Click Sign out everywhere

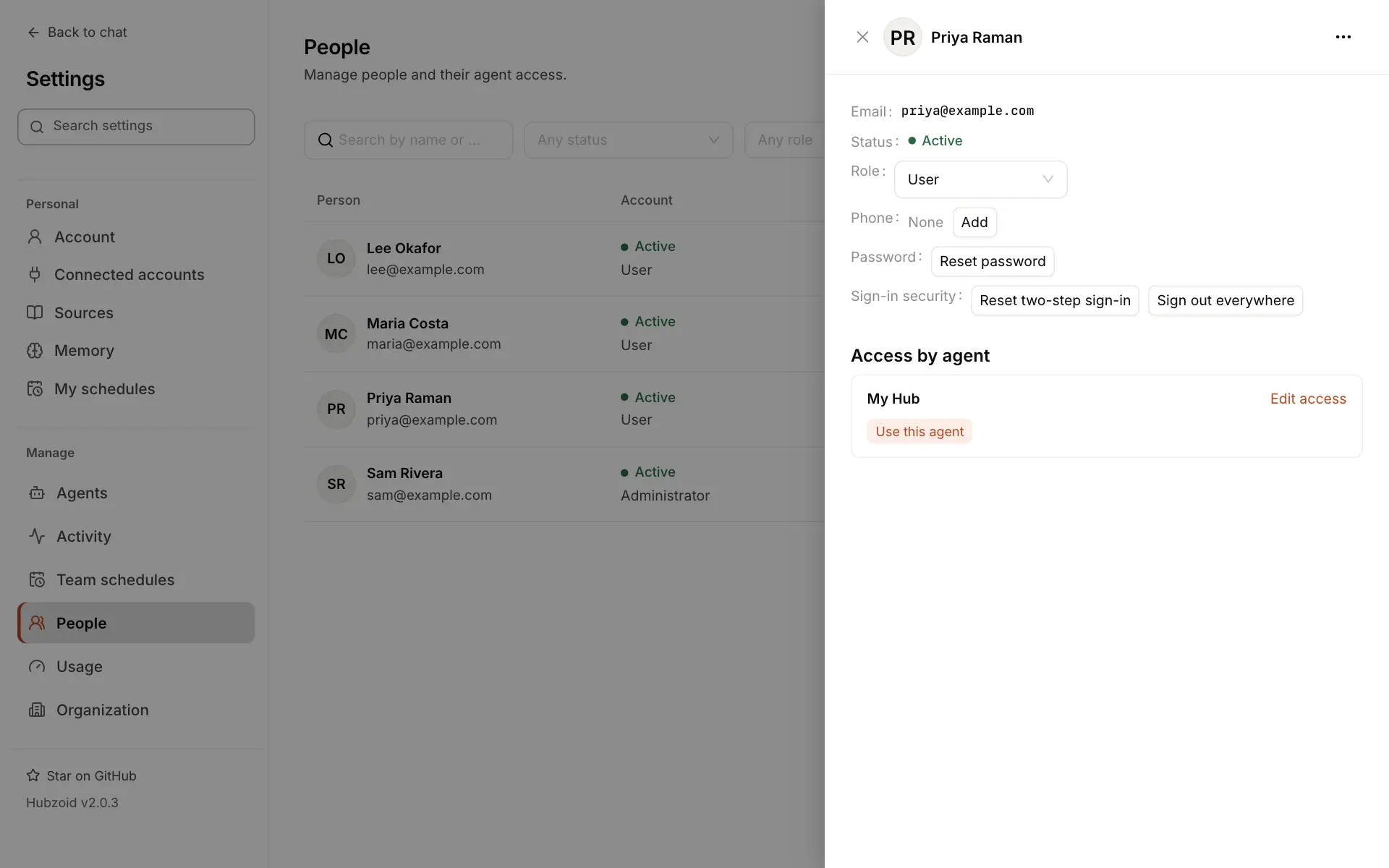1226,300
